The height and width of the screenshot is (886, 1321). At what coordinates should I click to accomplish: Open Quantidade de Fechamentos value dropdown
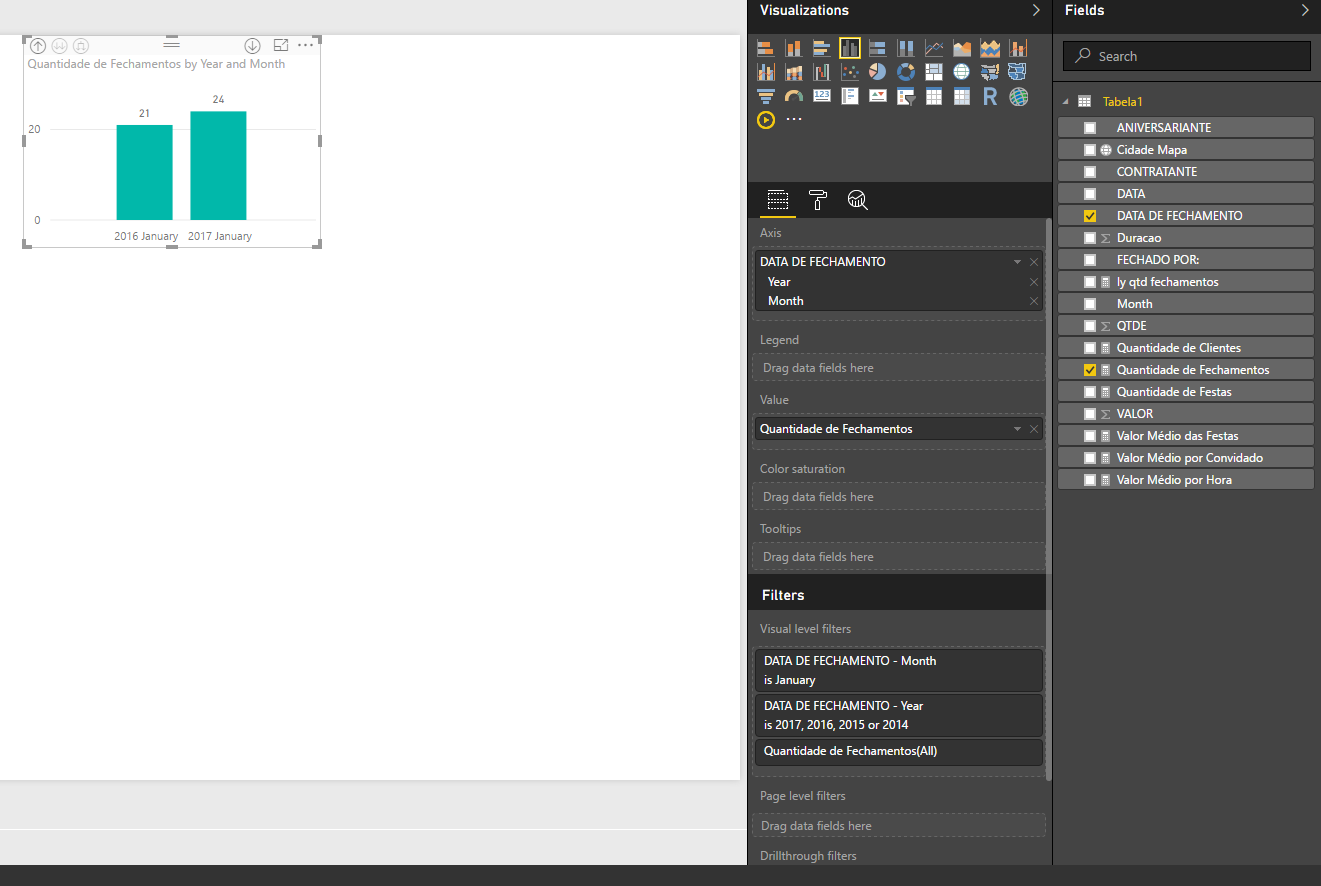(1017, 429)
